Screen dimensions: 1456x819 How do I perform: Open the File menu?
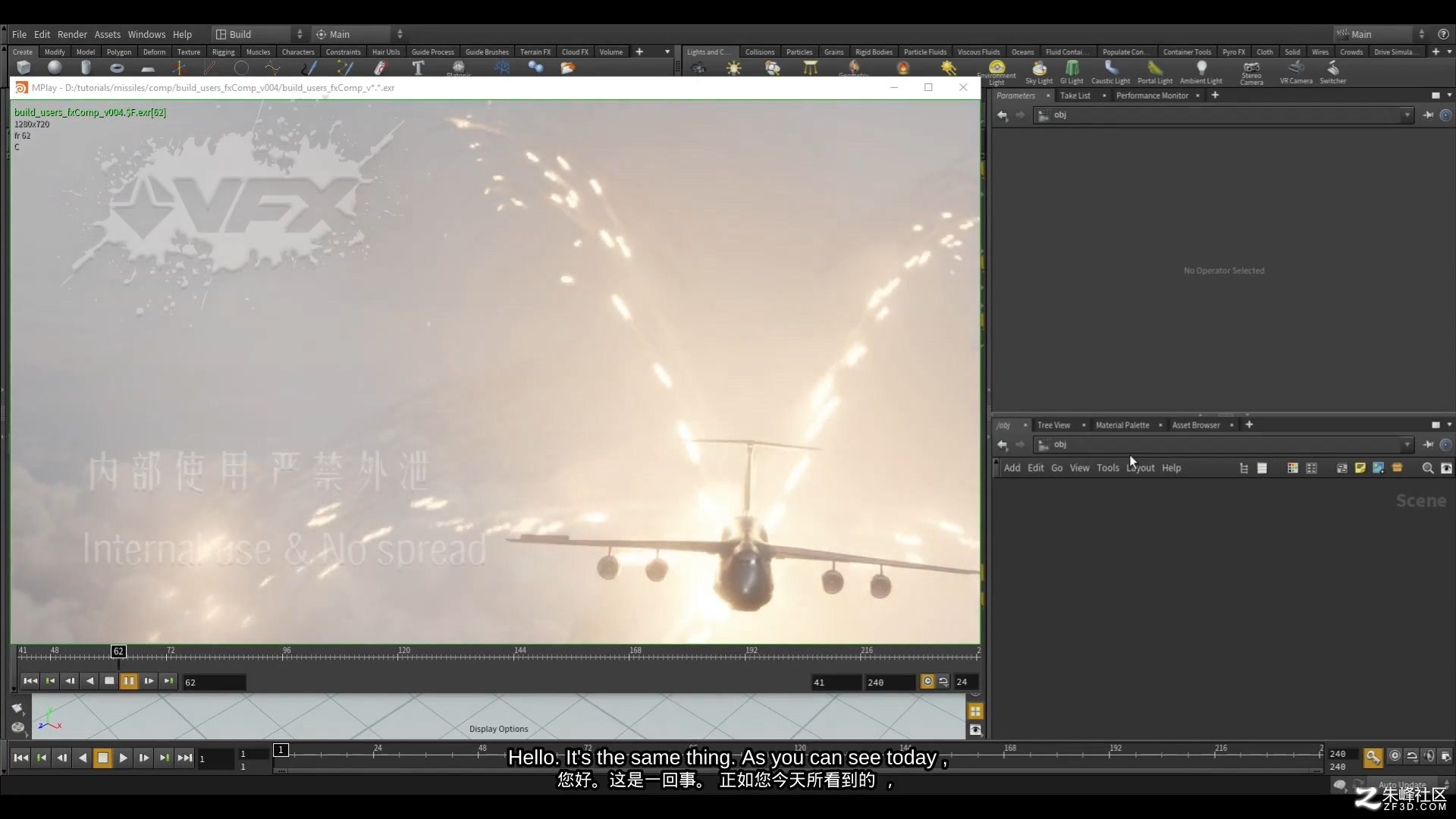(x=19, y=34)
